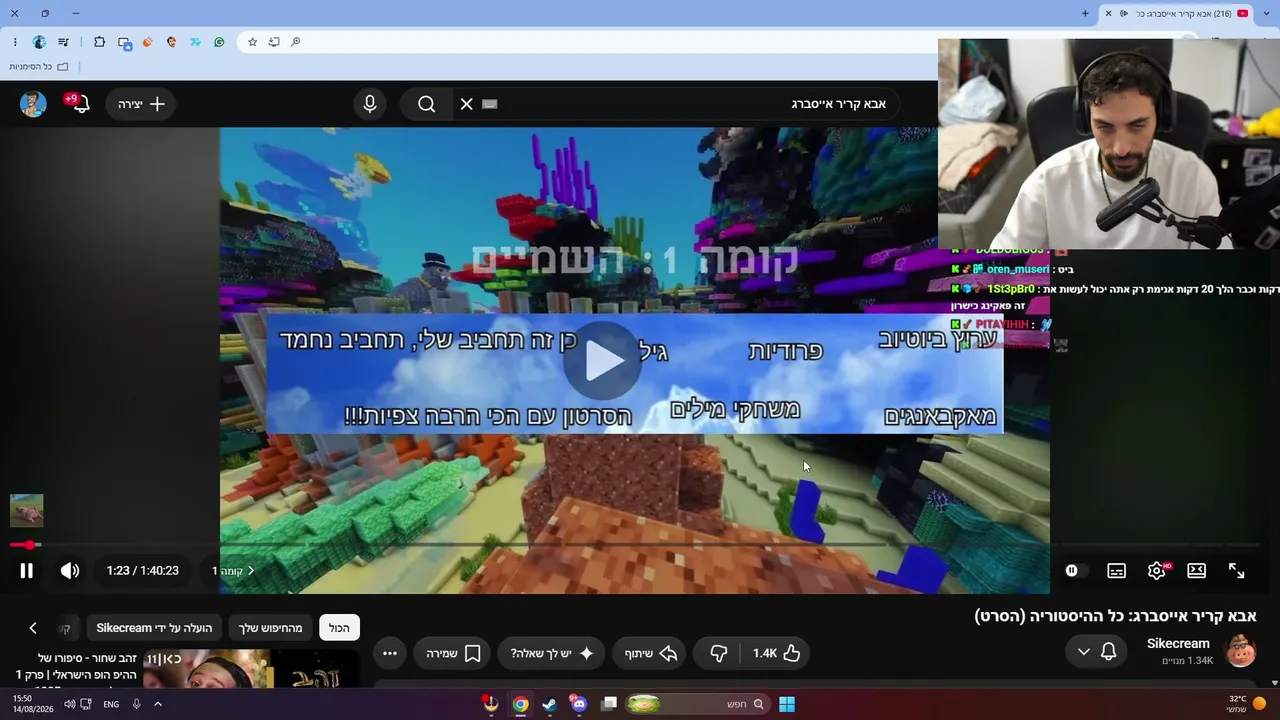The width and height of the screenshot is (1280, 720).
Task: Open the chapter label קומה 1
Action: point(233,571)
